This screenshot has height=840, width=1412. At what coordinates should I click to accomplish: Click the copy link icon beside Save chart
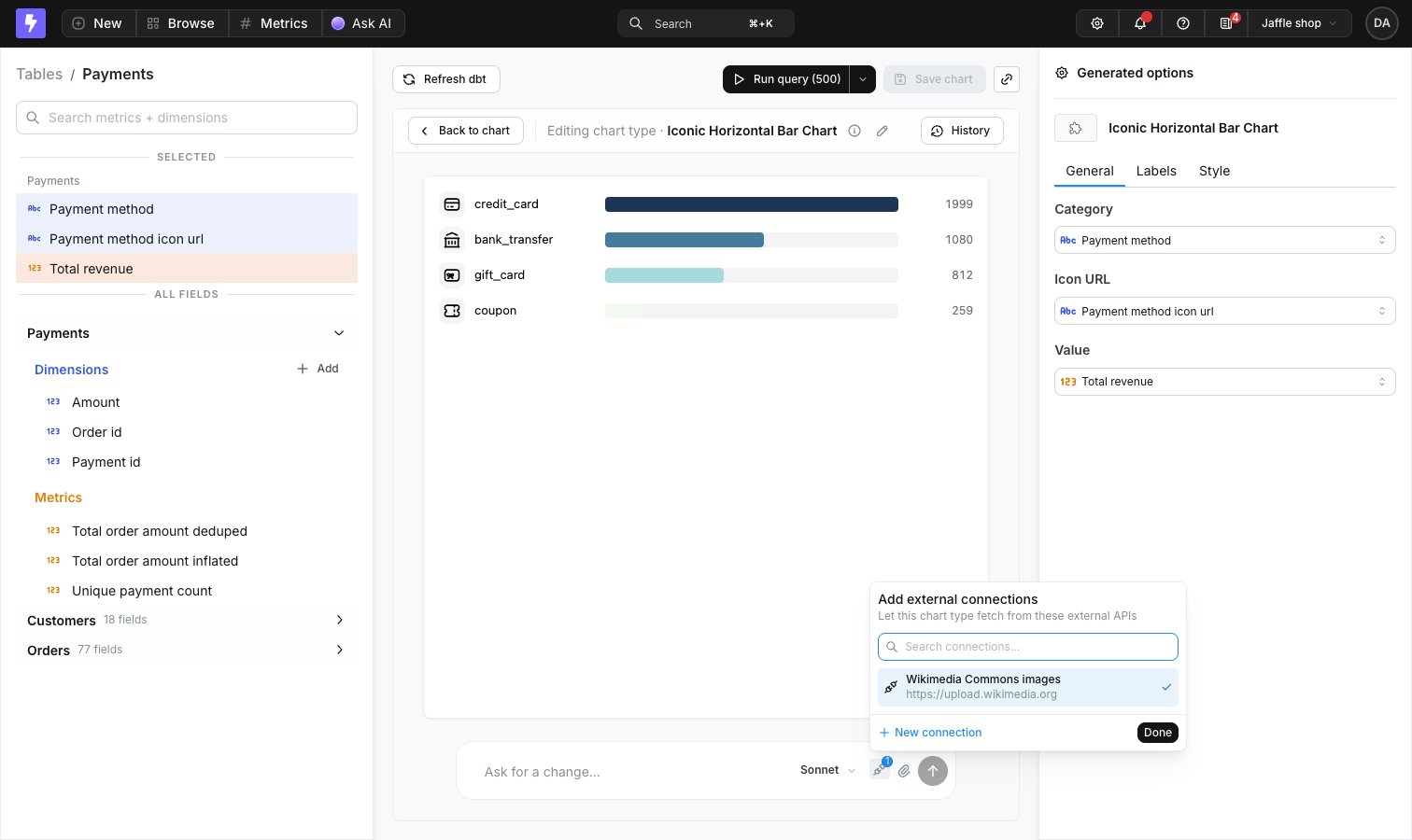click(1007, 79)
